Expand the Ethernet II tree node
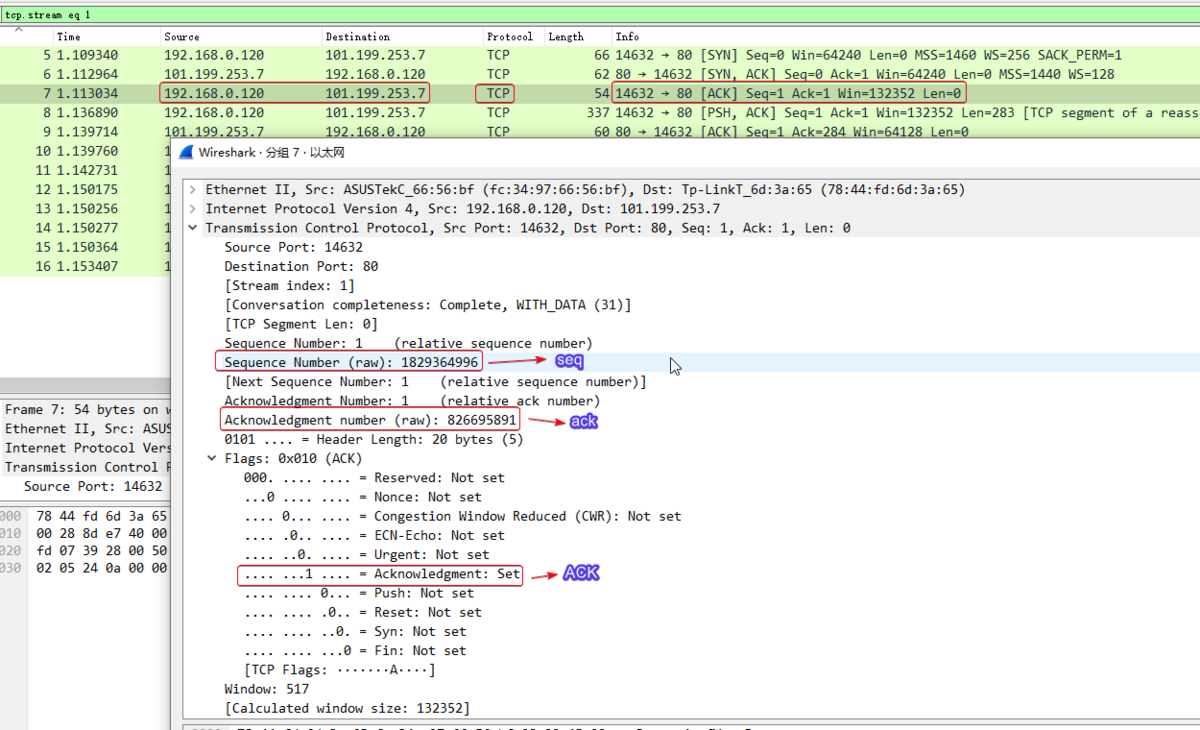 tap(192, 189)
